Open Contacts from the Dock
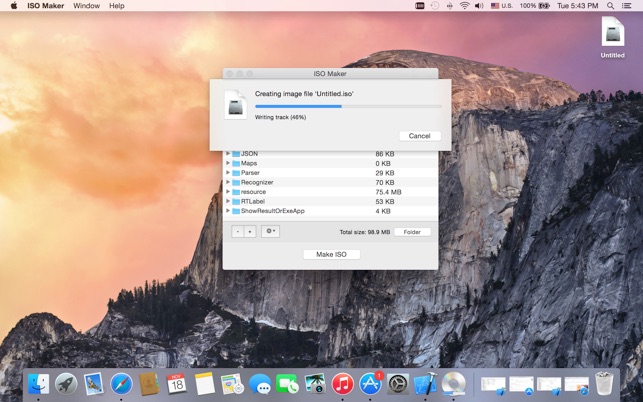 149,385
